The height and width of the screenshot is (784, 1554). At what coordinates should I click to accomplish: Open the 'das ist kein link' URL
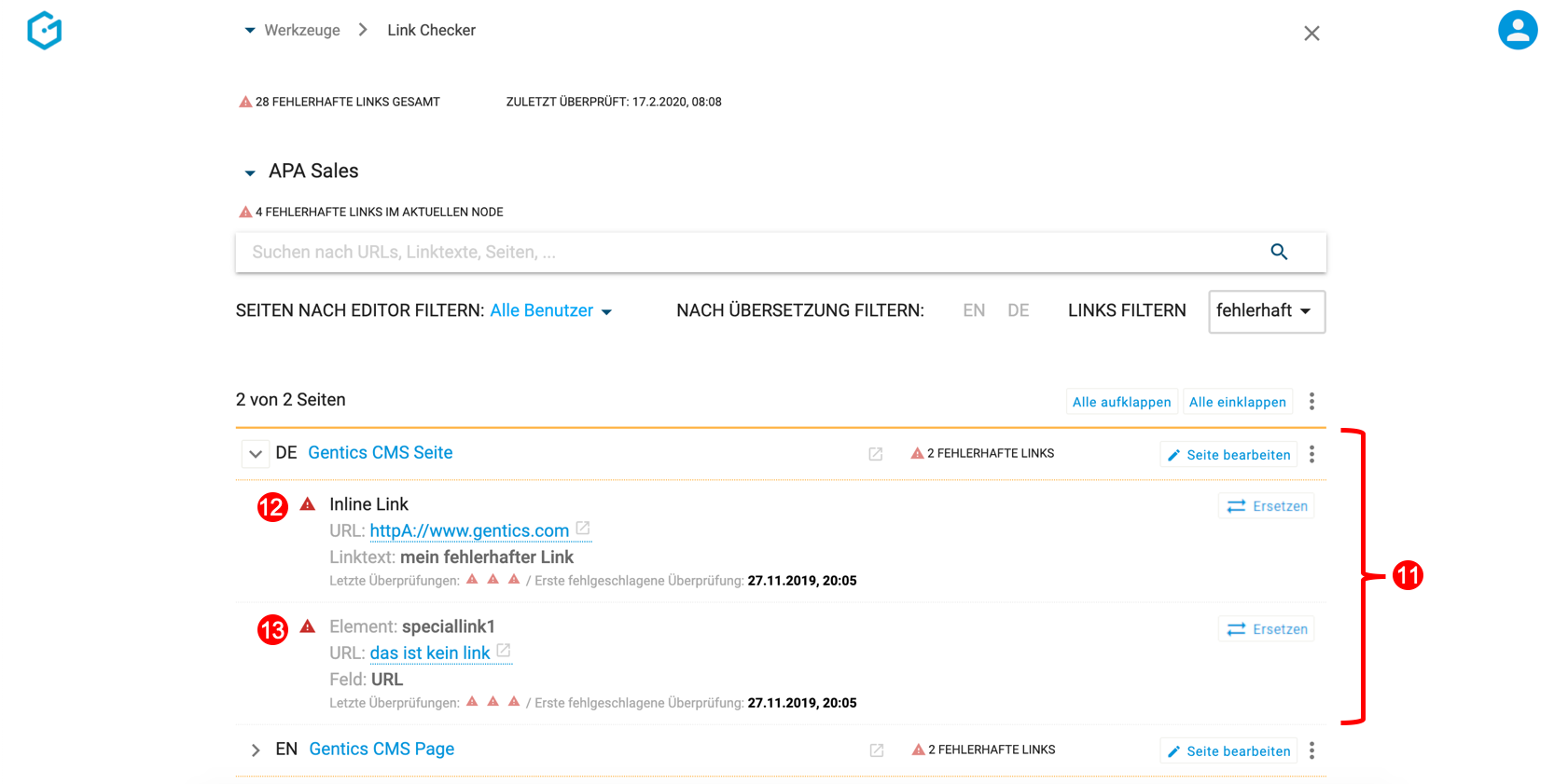tap(430, 653)
